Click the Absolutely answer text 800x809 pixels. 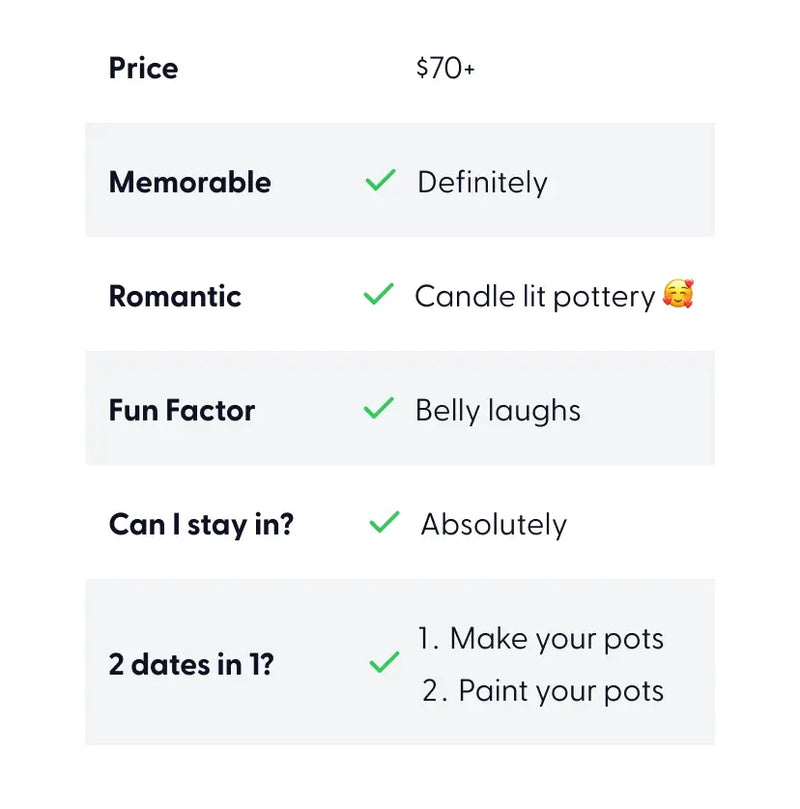click(494, 525)
